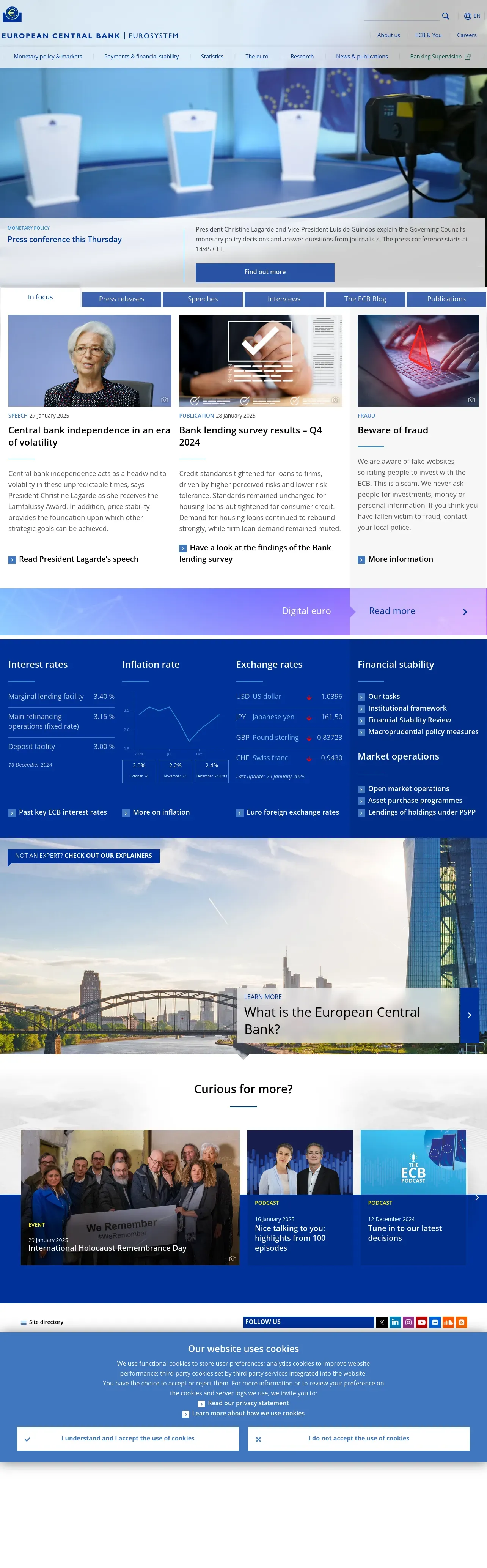487x1568 pixels.
Task: Open Central bank independence article title
Action: 90,436
